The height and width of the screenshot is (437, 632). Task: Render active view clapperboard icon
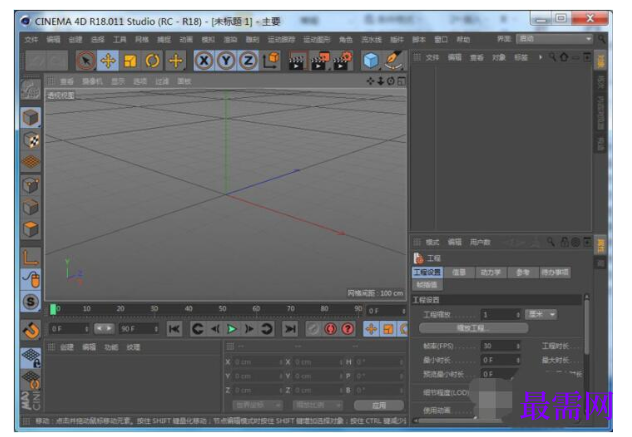point(297,61)
